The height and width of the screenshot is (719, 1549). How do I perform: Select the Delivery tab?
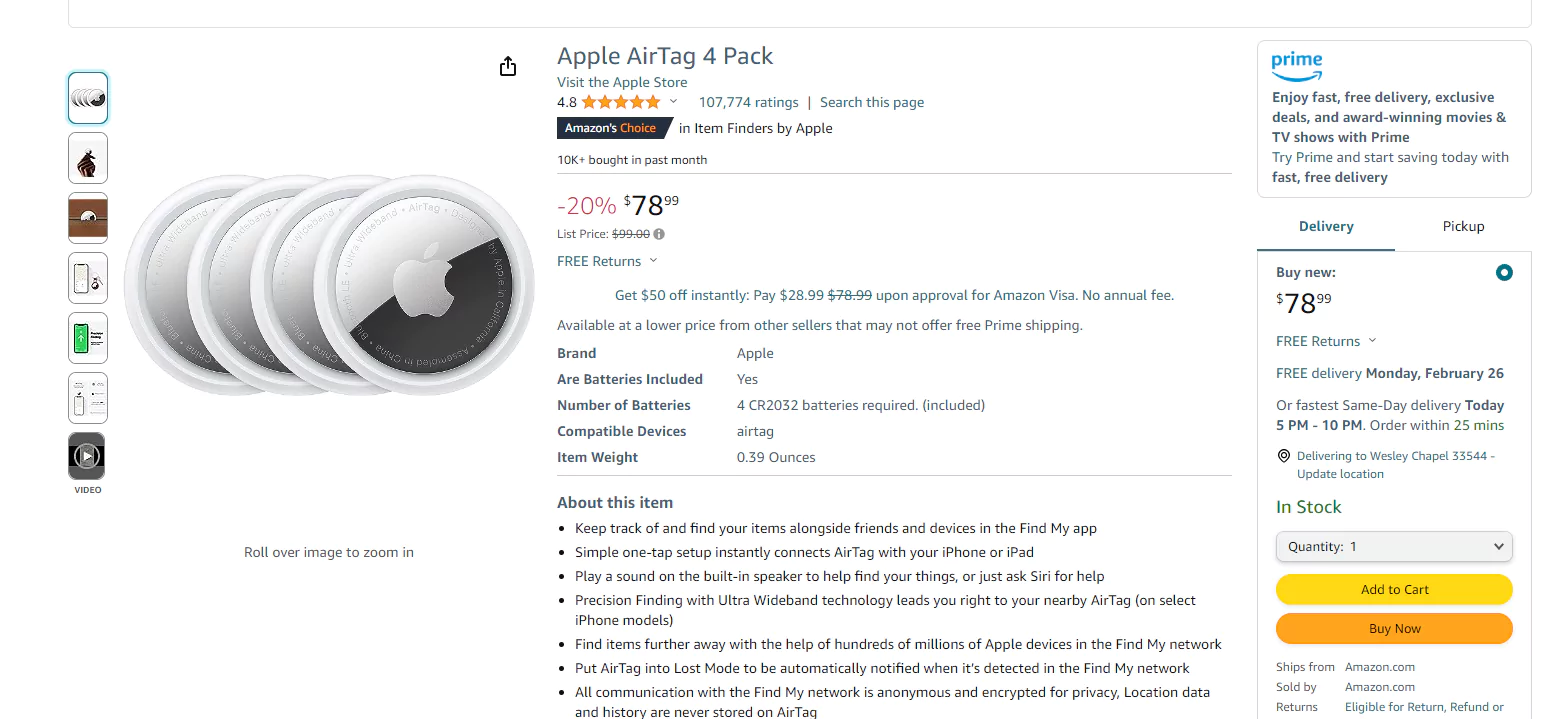[x=1325, y=226]
